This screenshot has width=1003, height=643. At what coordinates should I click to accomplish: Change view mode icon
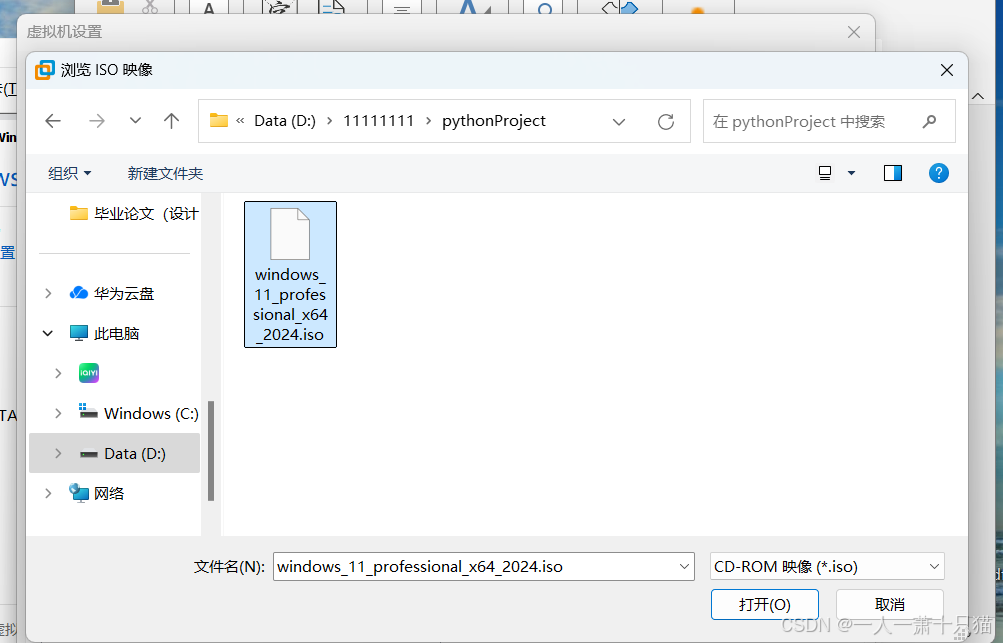tap(825, 173)
